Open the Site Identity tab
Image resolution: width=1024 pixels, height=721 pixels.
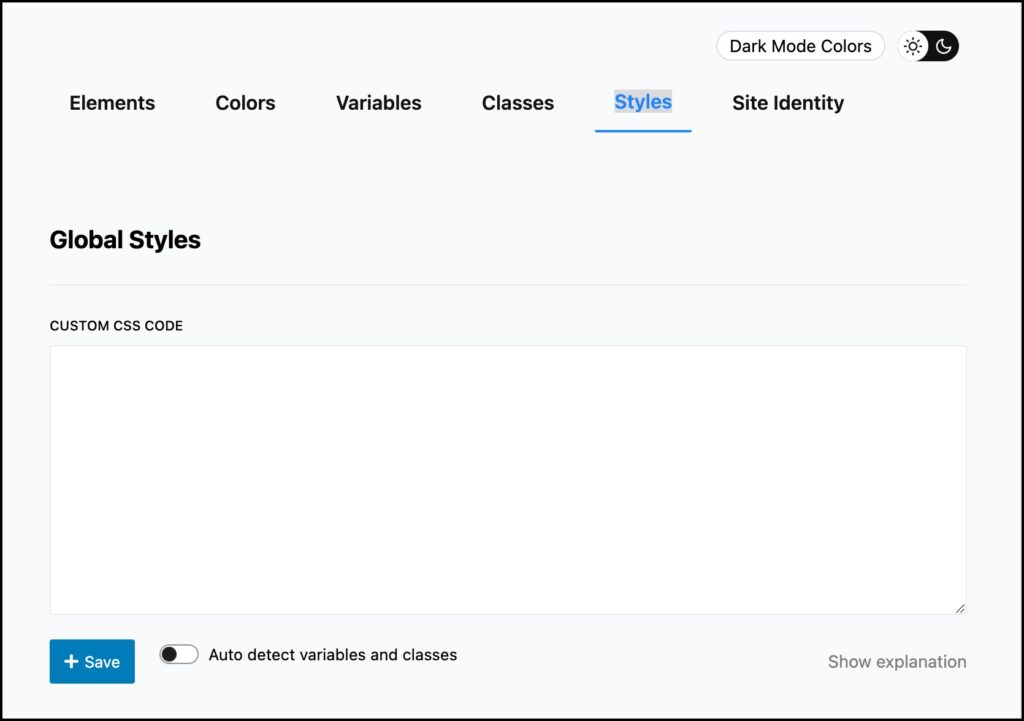pos(787,102)
